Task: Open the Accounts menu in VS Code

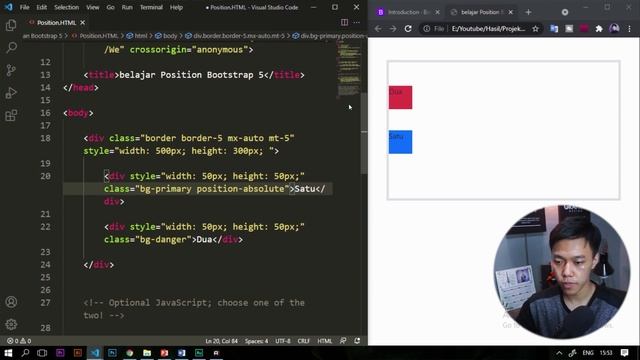Action: click(x=11, y=302)
